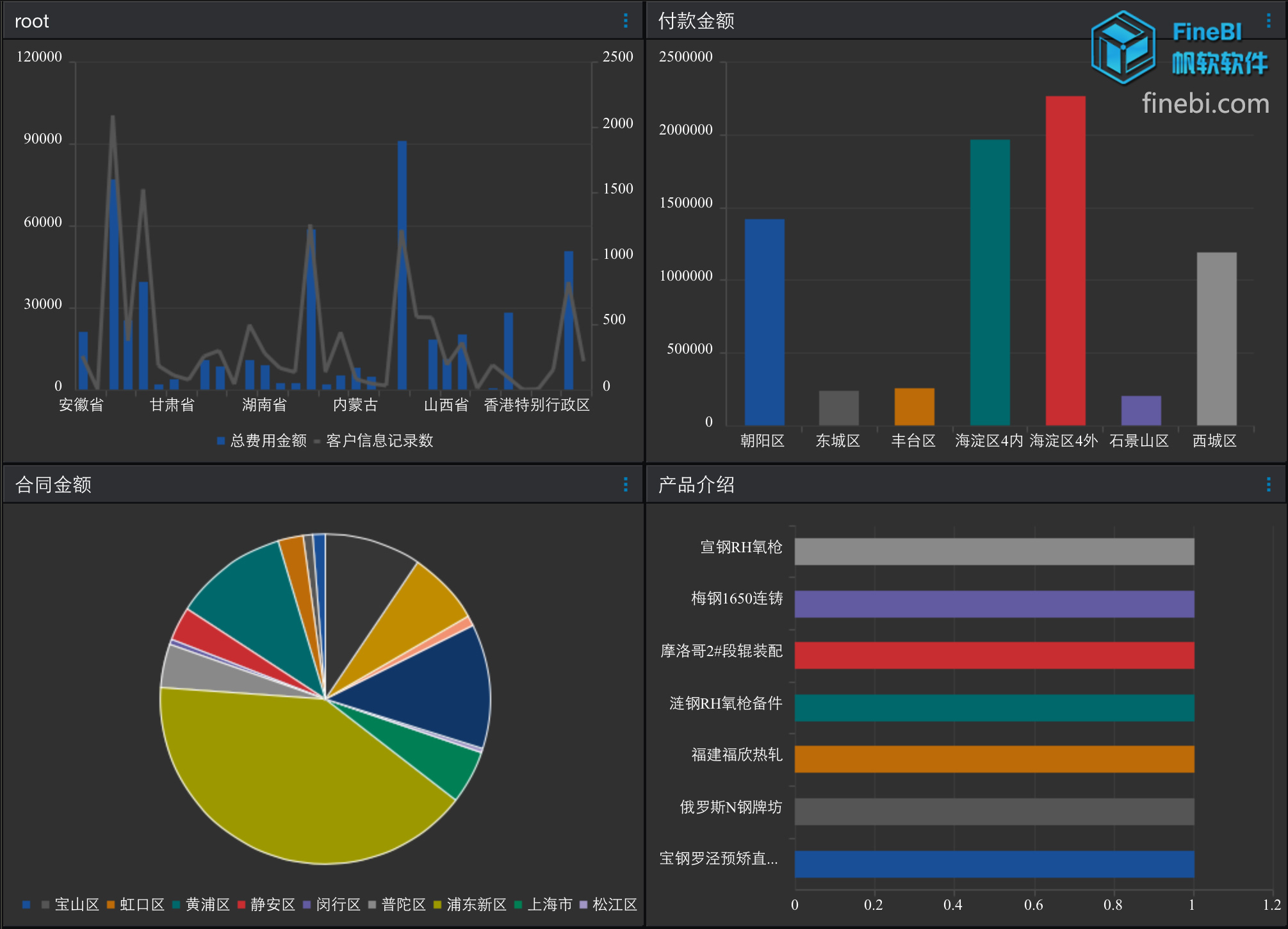
Task: Open the root panel's three-dot menu
Action: click(626, 21)
